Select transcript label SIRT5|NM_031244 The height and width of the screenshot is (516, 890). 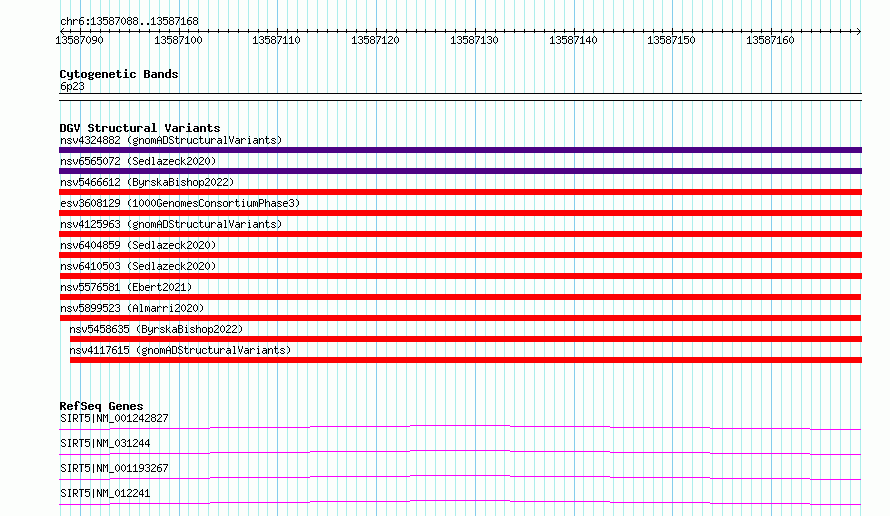(105, 443)
